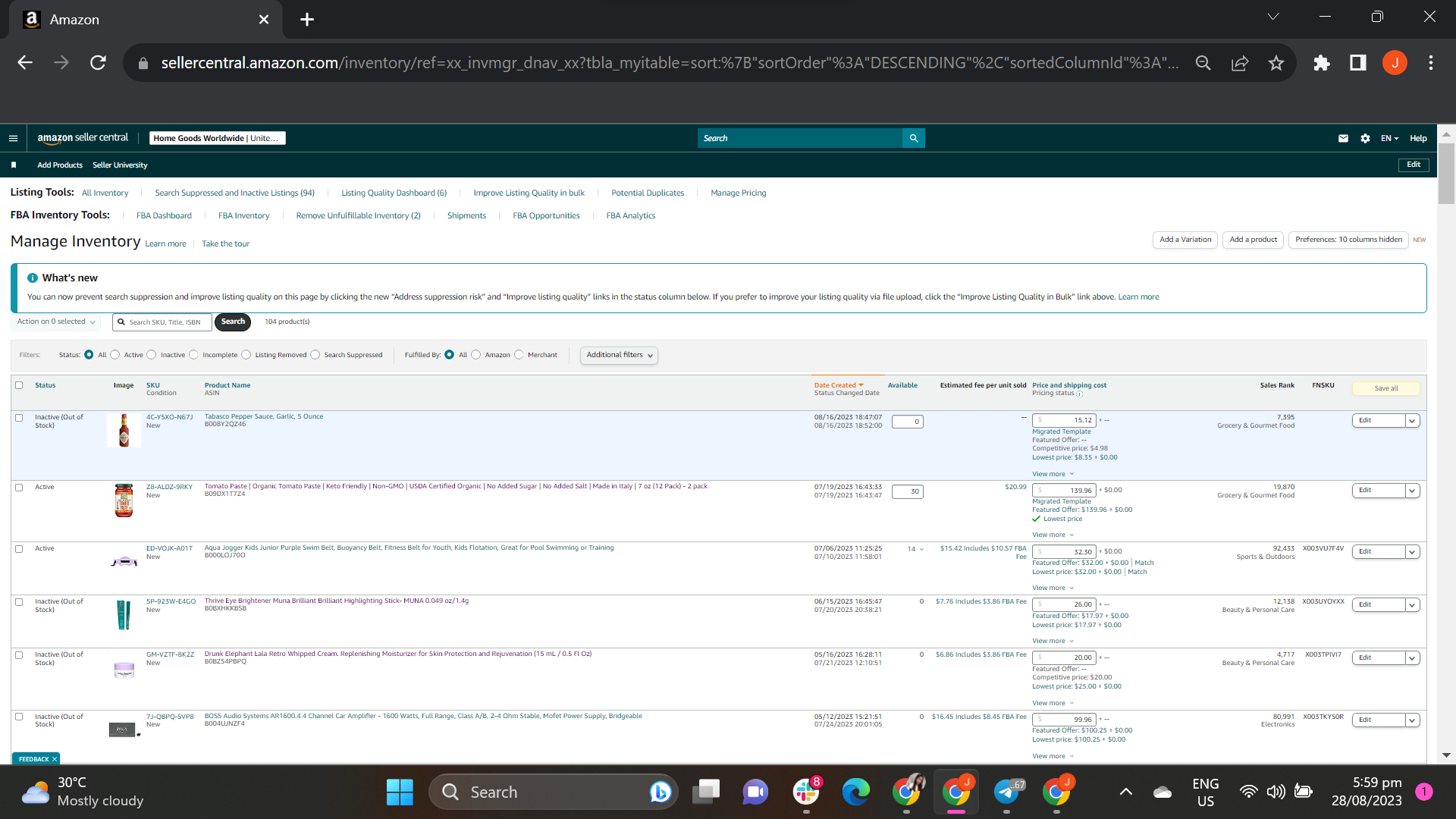This screenshot has height=819, width=1456.
Task: Open the Home Goods Worldwide store switcher
Action: [x=218, y=138]
